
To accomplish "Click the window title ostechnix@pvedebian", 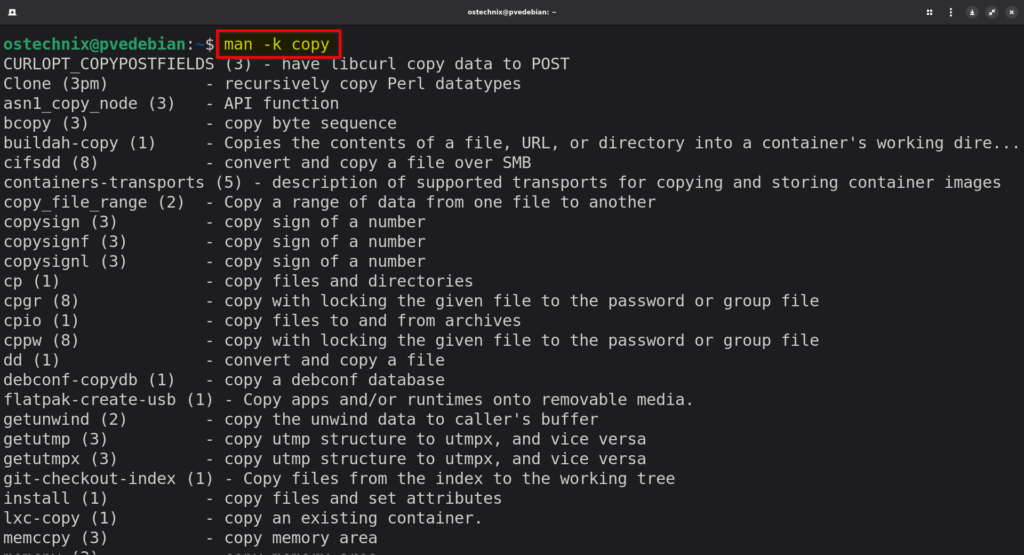I will tap(511, 12).
